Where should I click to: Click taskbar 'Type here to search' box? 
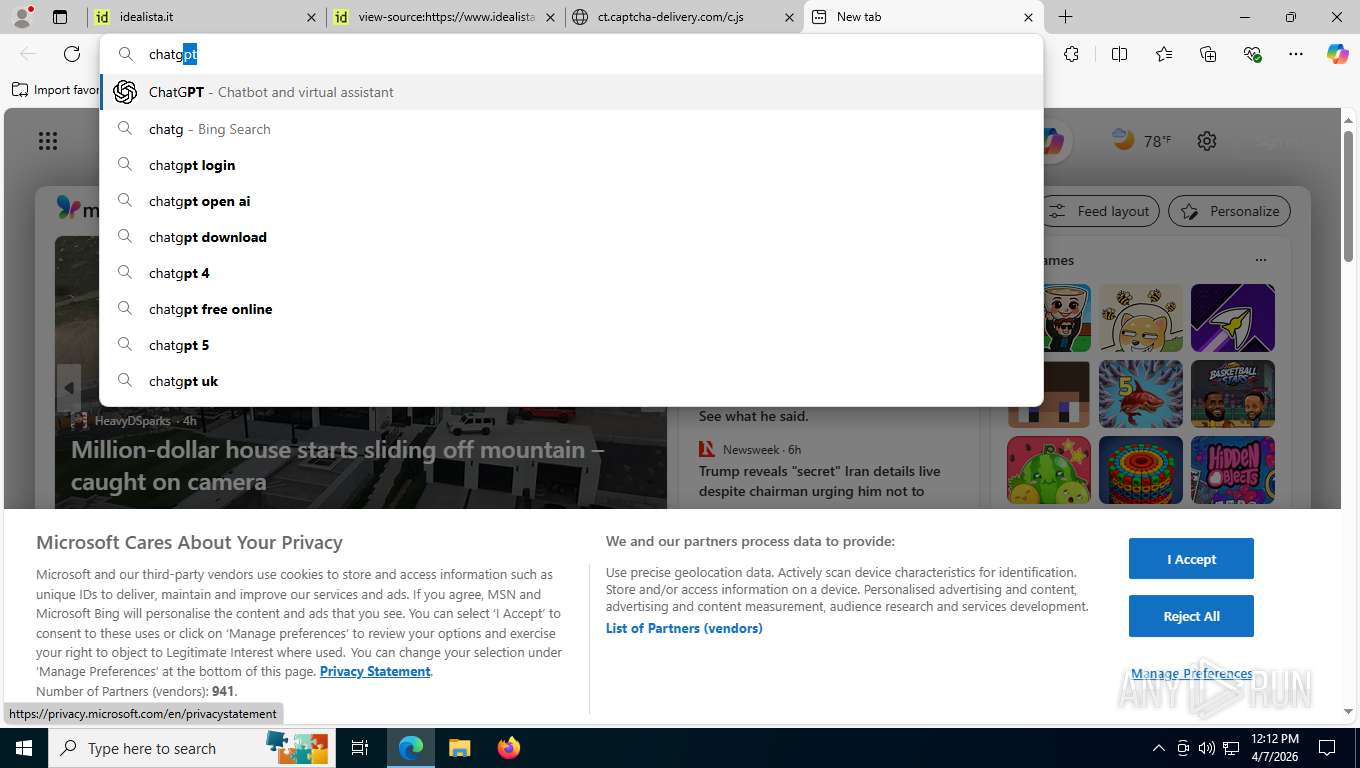(190, 748)
